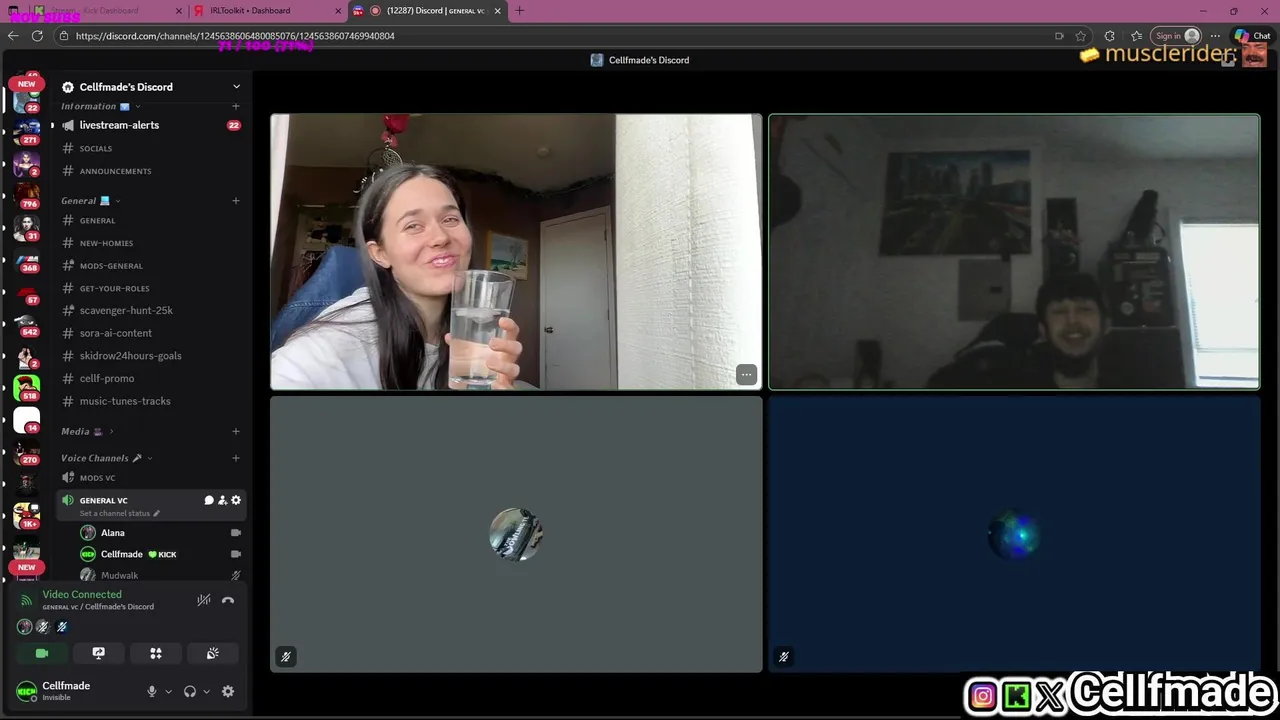Open the socials channel
The width and height of the screenshot is (1280, 720).
pos(150,148)
